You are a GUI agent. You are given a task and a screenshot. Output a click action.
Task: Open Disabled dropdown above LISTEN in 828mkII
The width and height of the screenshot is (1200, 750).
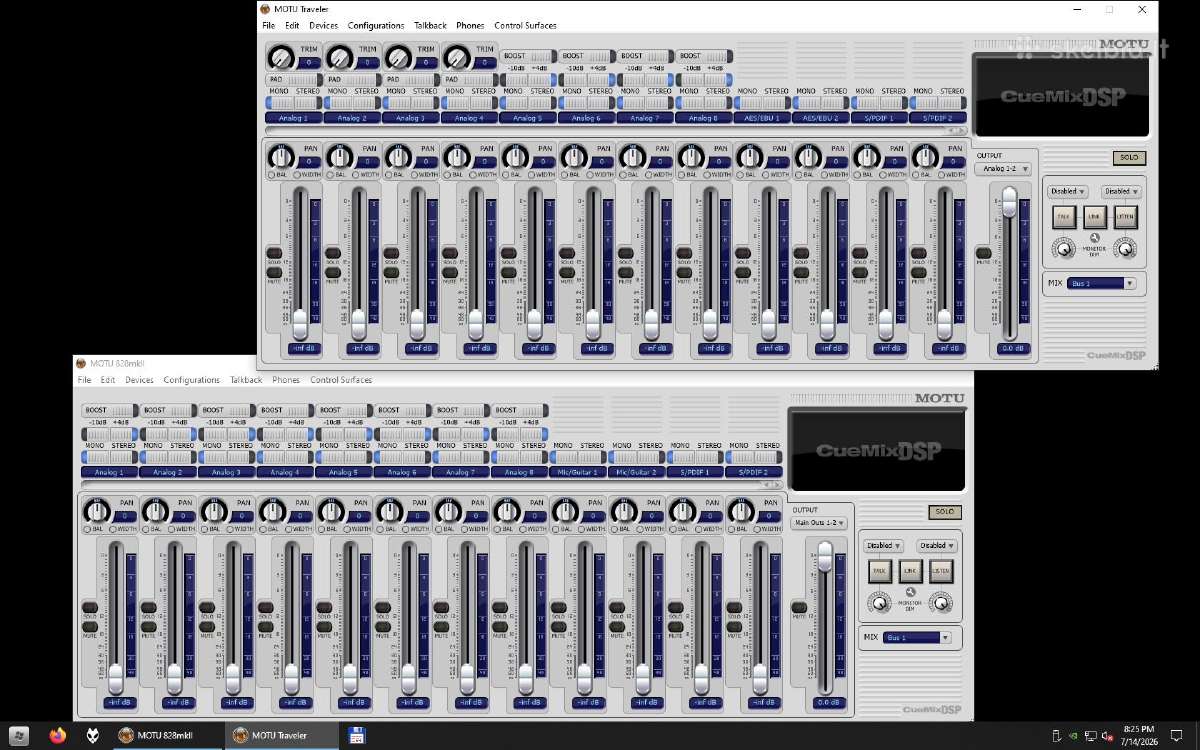pos(937,546)
